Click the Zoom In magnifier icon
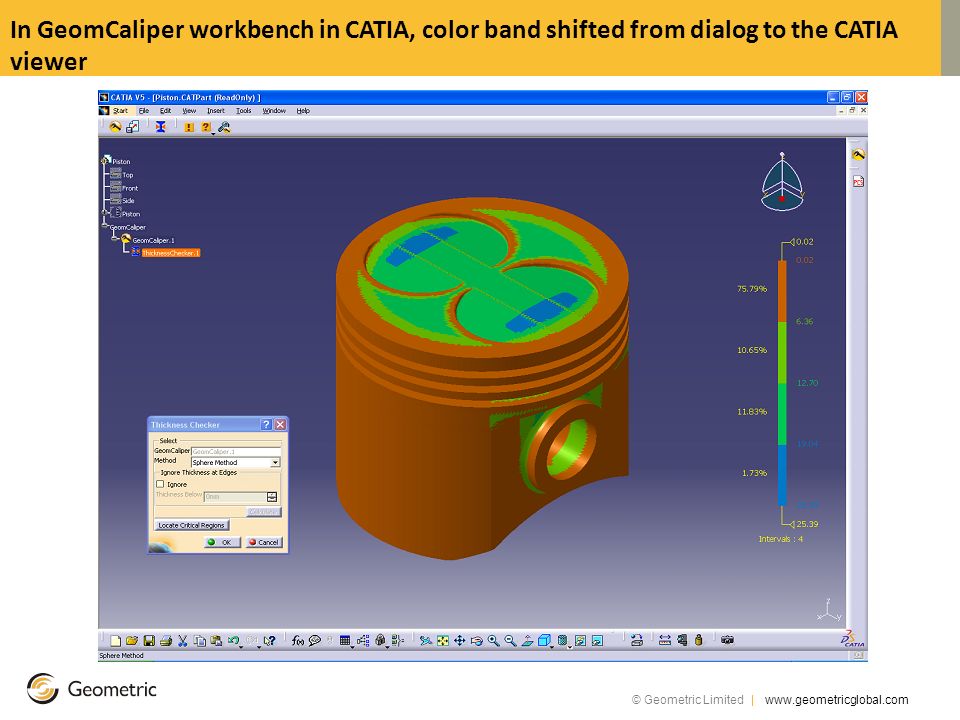This screenshot has width=960, height=720. [493, 640]
